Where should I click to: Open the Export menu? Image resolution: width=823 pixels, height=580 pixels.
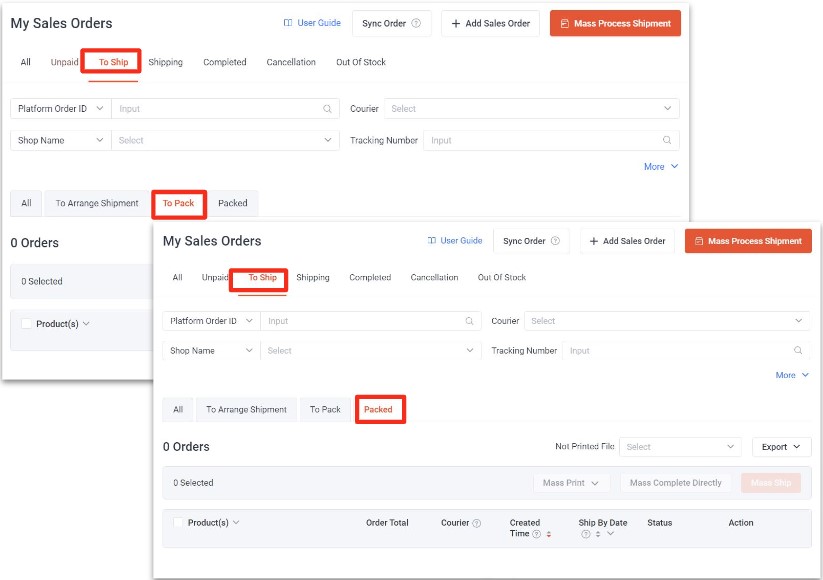point(780,447)
